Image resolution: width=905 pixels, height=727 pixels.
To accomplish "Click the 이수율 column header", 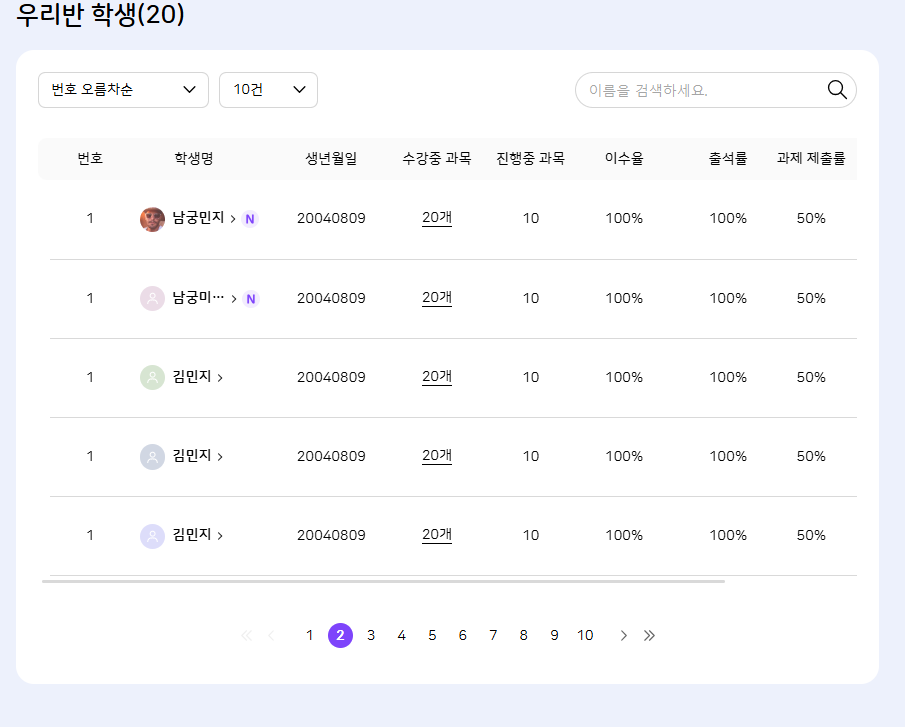I will (x=624, y=158).
